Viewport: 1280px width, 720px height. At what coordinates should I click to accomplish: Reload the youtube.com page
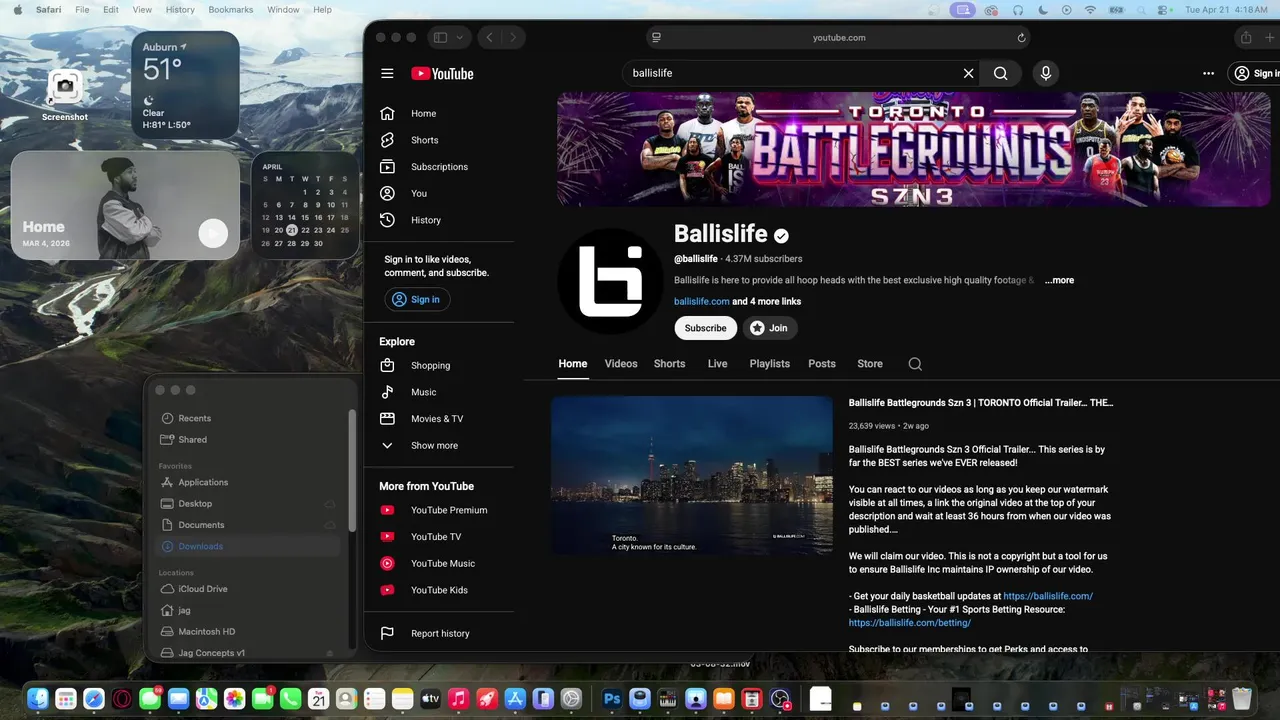[x=1021, y=37]
